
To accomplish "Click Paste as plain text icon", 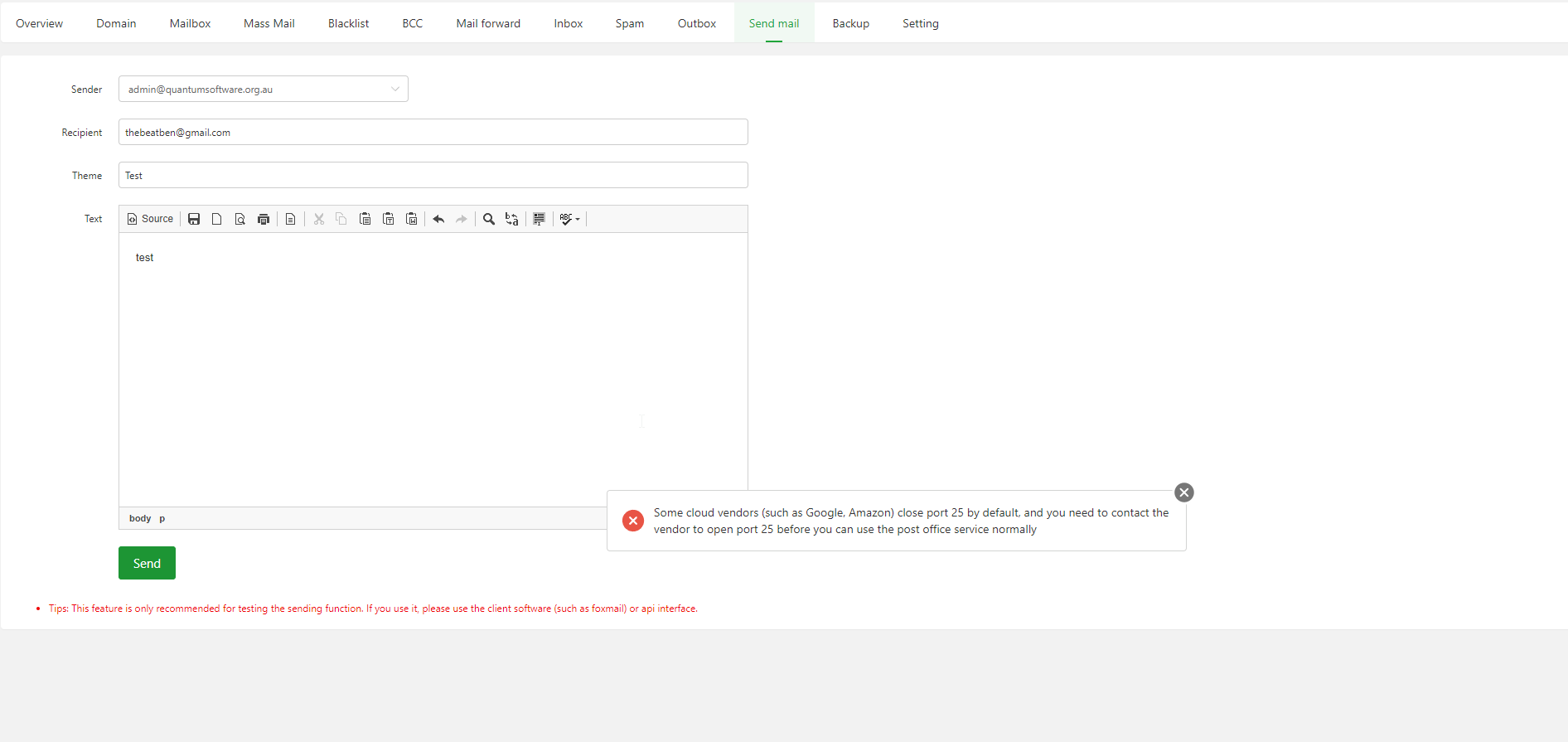I will click(x=388, y=219).
